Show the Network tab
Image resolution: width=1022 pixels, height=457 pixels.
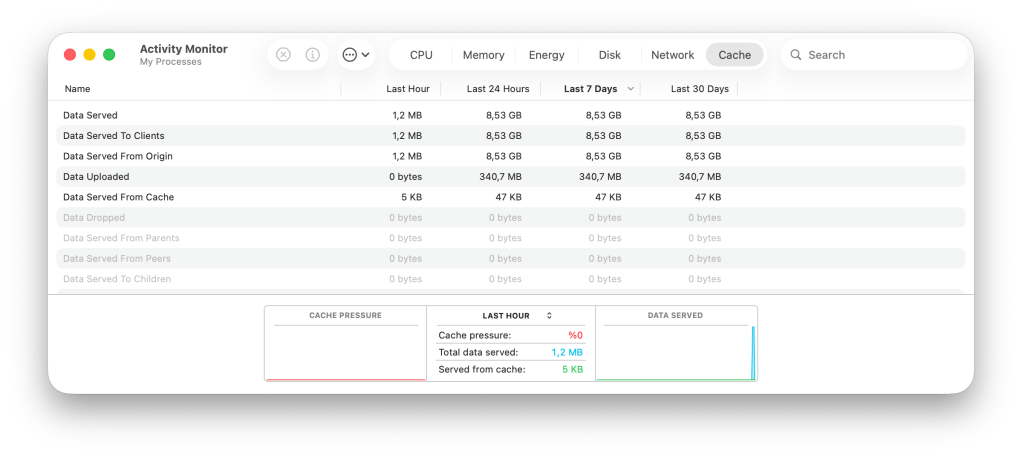point(672,55)
